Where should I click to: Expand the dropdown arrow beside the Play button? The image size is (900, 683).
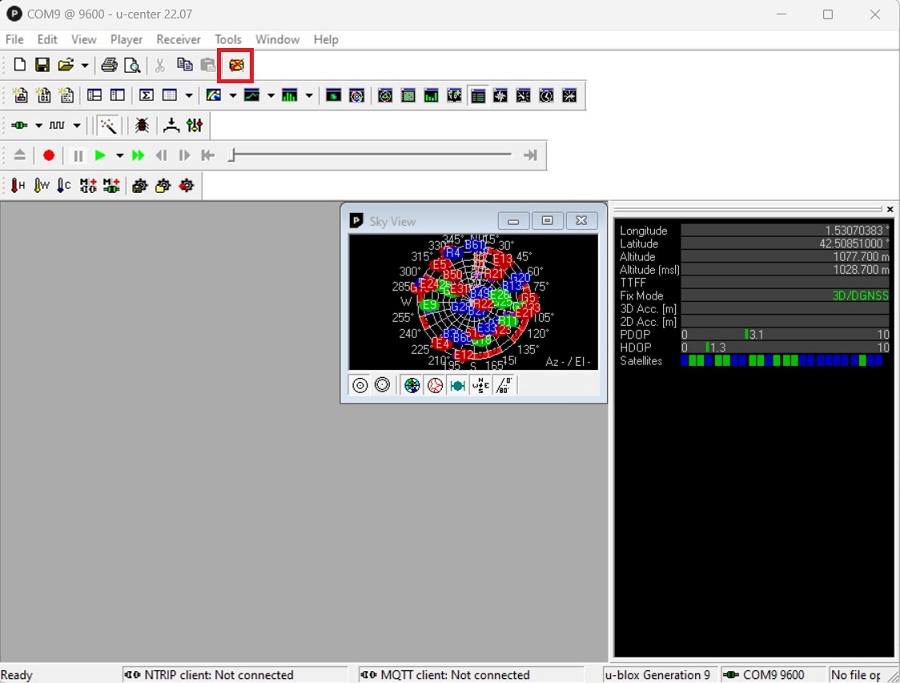119,156
